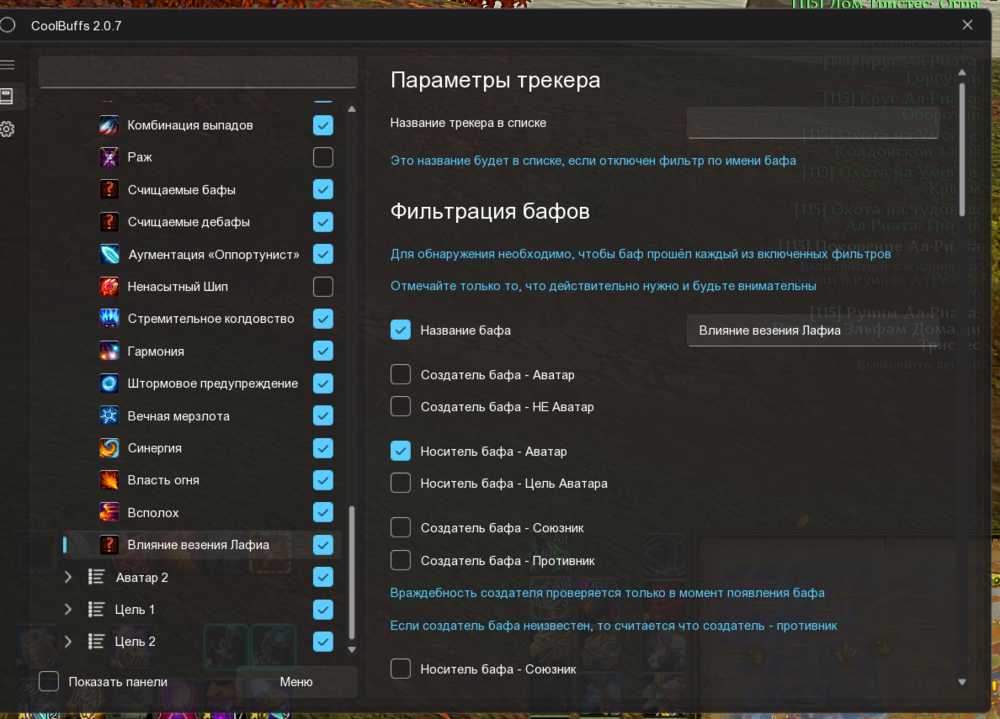The image size is (1000, 719).
Task: Enable the Создатель бафа - Аватар checkbox
Action: click(x=400, y=374)
